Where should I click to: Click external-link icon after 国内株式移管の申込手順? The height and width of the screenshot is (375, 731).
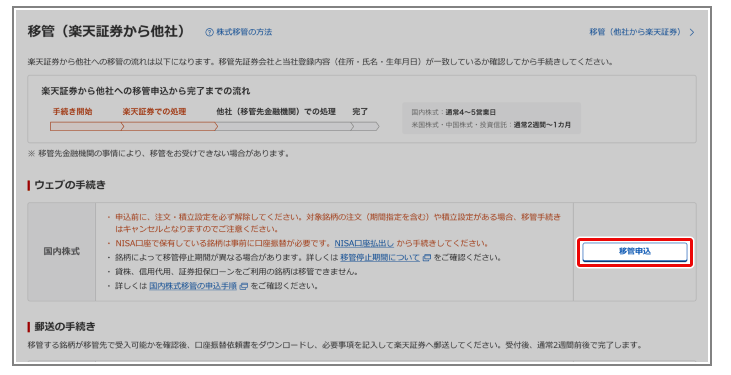(243, 286)
